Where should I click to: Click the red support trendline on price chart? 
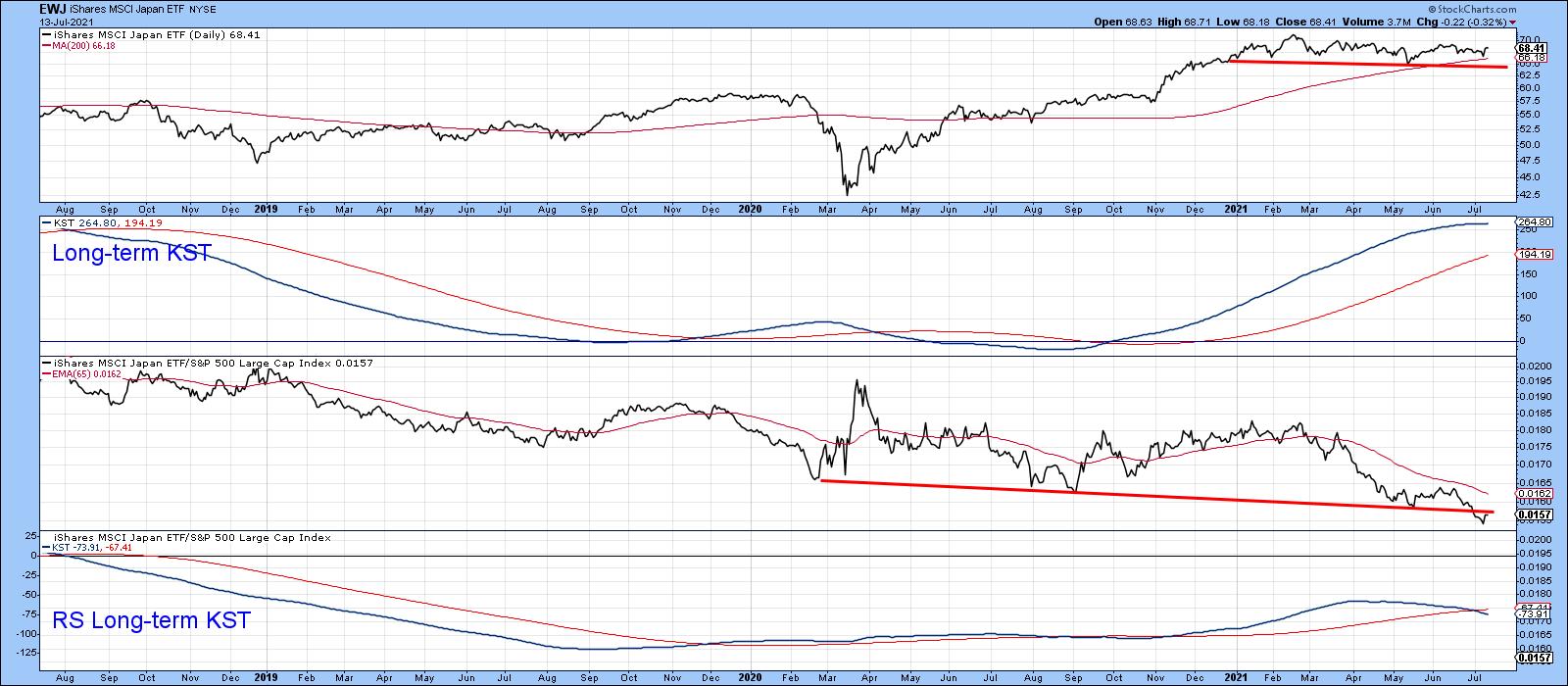(x=1372, y=64)
